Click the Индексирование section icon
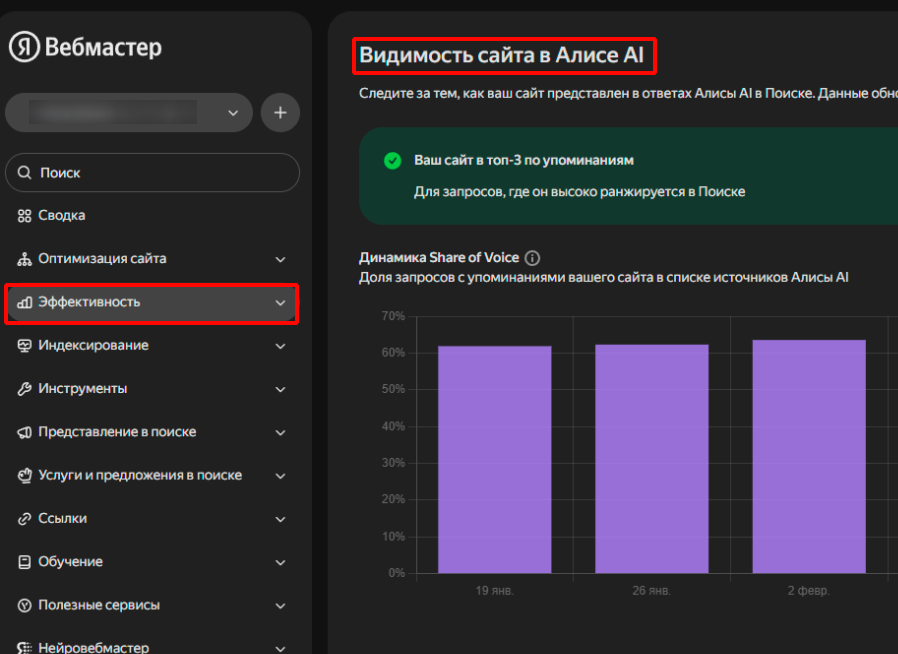This screenshot has height=654, width=898. 25,346
